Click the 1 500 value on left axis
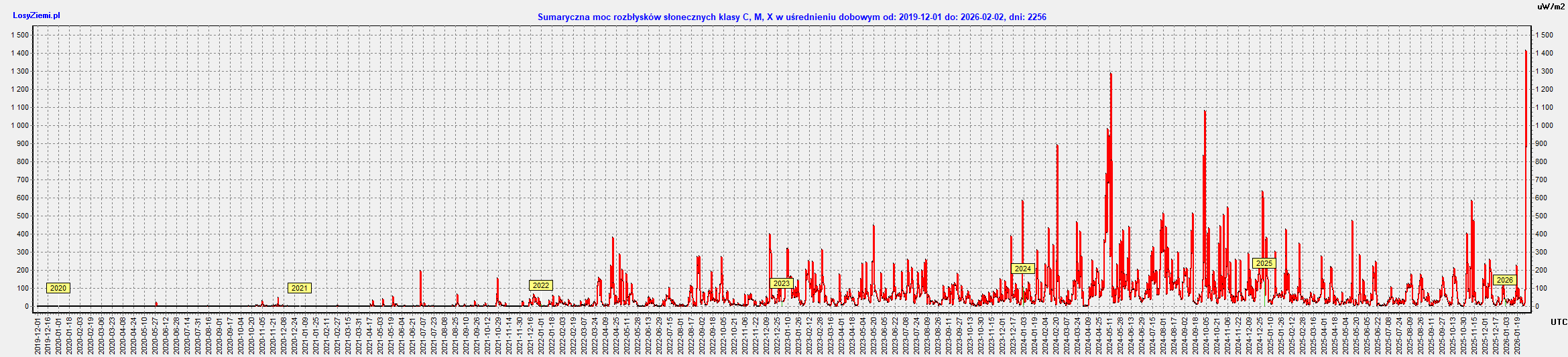This screenshot has width=1568, height=357. tap(20, 35)
